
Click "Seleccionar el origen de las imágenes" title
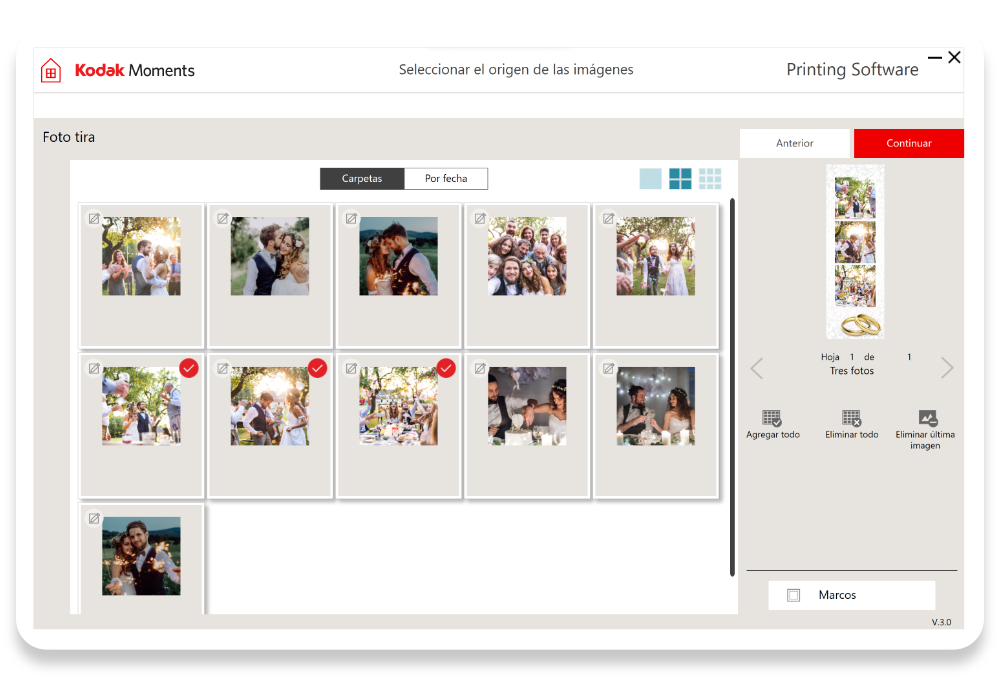pyautogui.click(x=516, y=70)
